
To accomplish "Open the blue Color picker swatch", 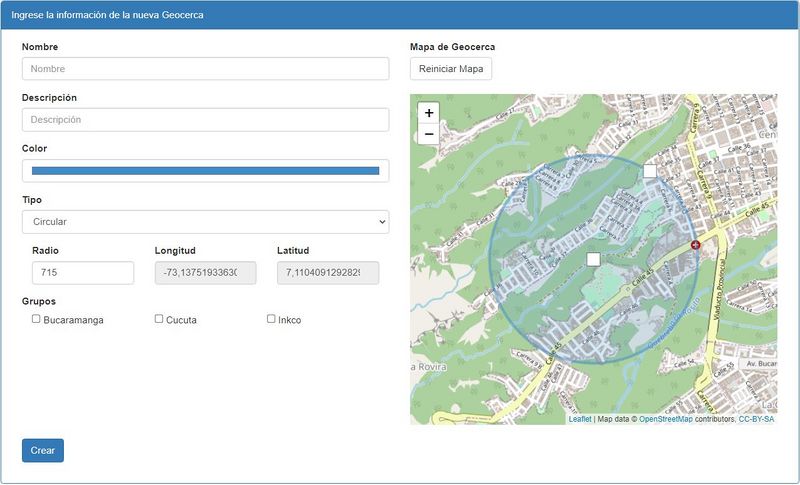I will pyautogui.click(x=205, y=171).
